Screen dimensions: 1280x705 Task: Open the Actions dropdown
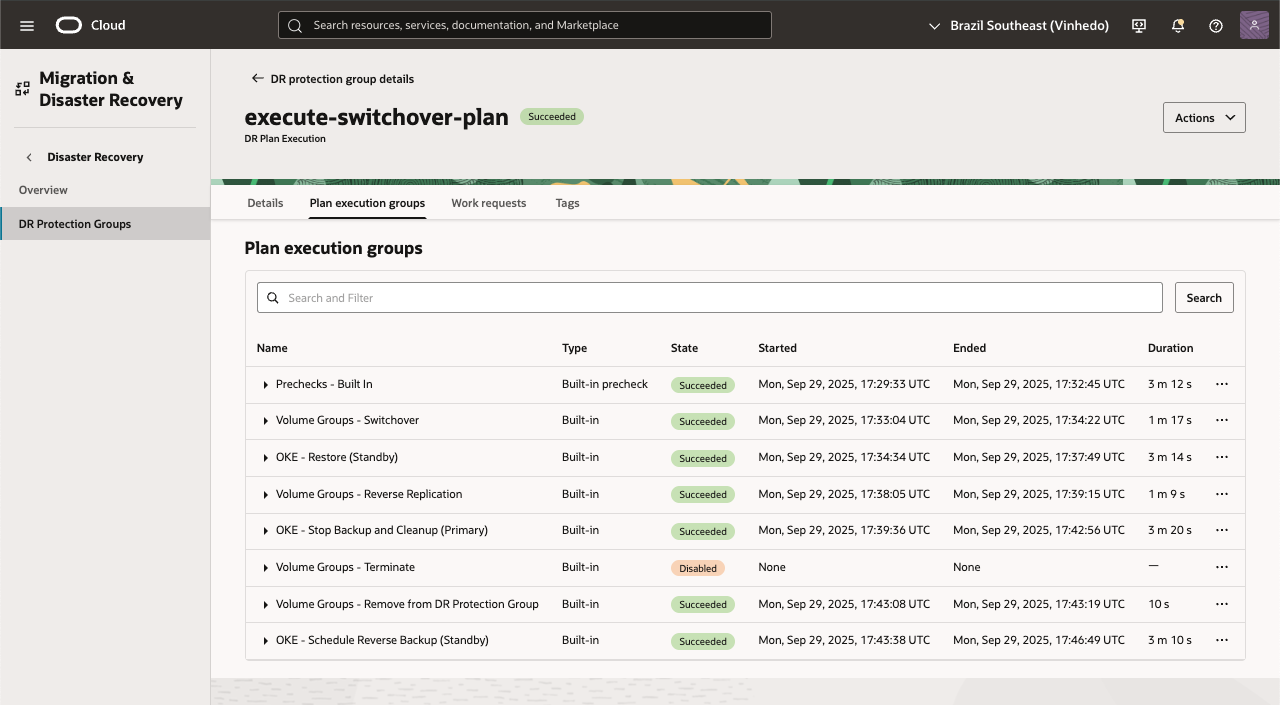[x=1203, y=117]
